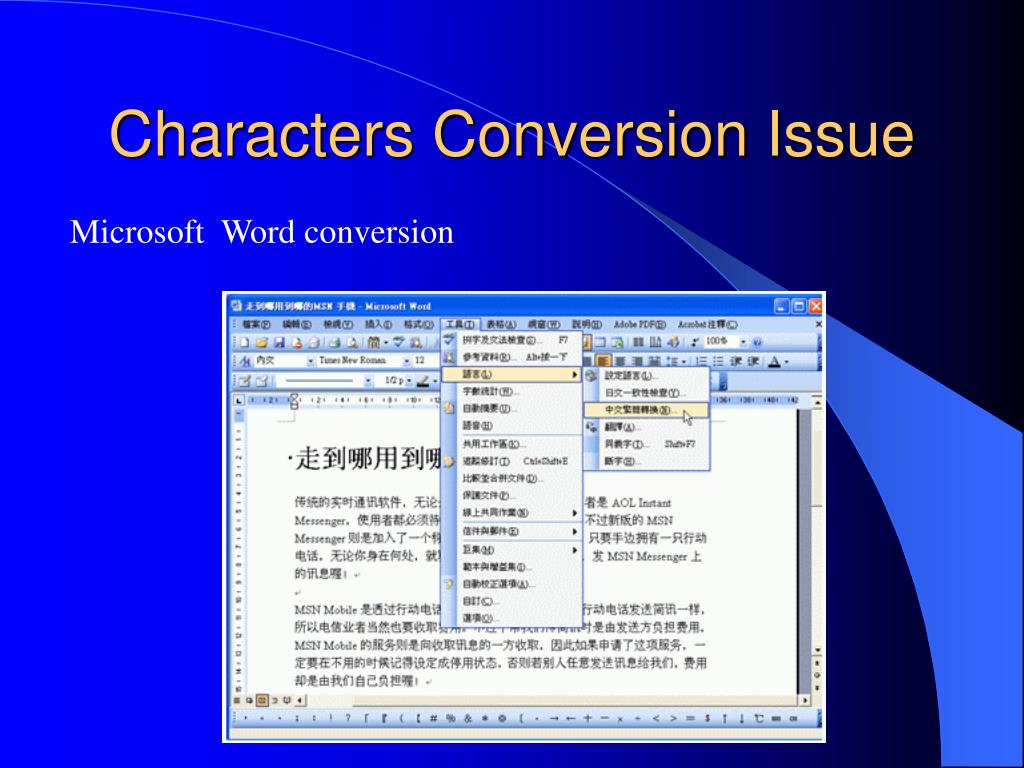Open the 插入(I) Insert menu

click(x=378, y=324)
